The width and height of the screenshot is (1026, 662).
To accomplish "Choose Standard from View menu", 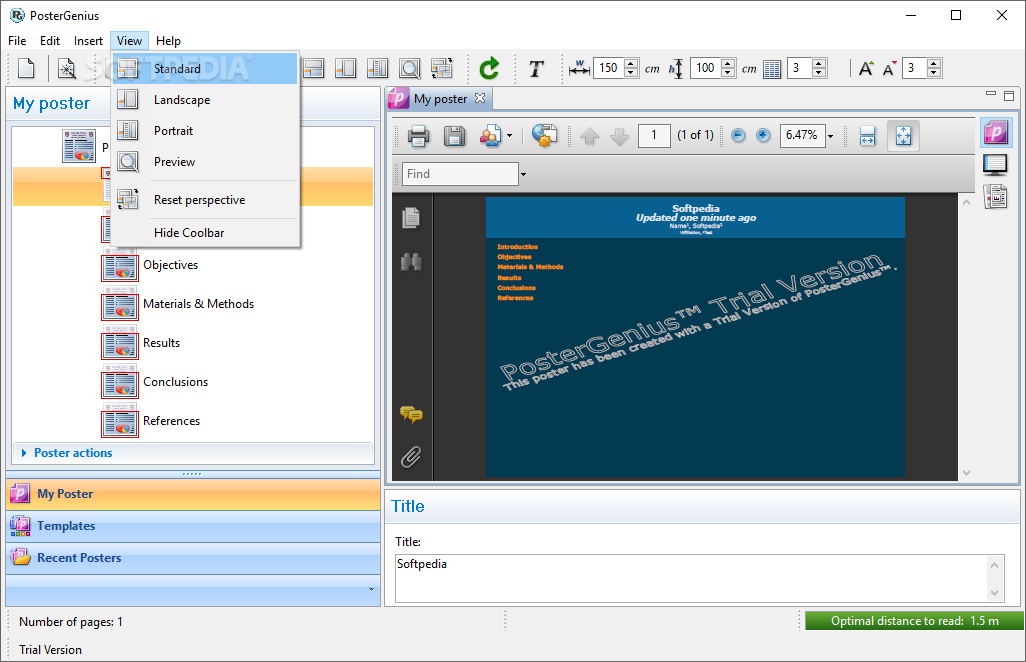I will tap(205, 69).
